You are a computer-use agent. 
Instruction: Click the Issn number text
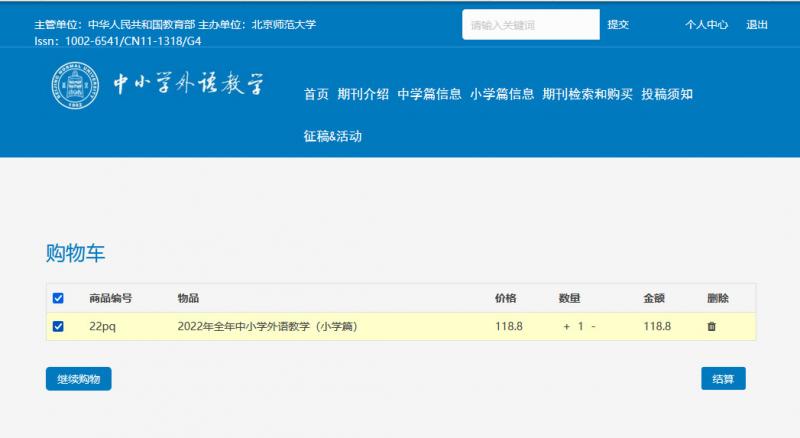(x=118, y=41)
